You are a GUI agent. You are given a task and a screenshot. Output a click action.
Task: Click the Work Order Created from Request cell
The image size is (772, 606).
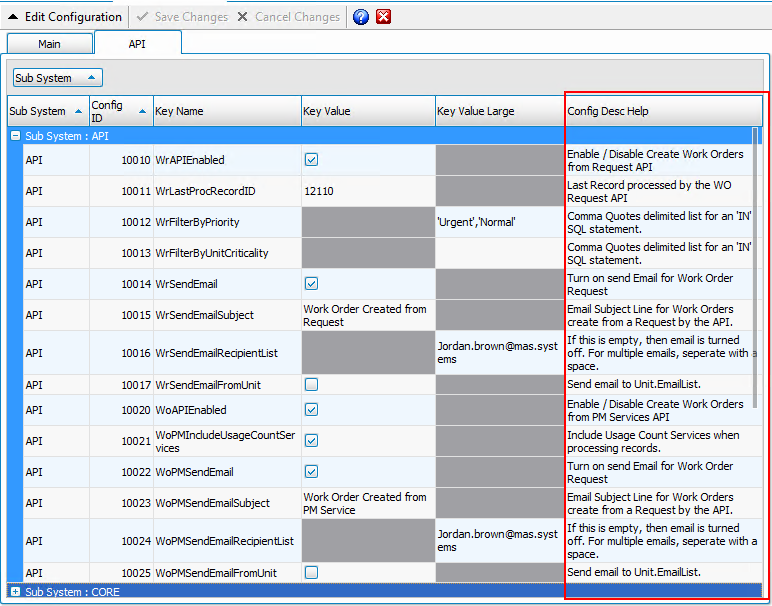368,315
